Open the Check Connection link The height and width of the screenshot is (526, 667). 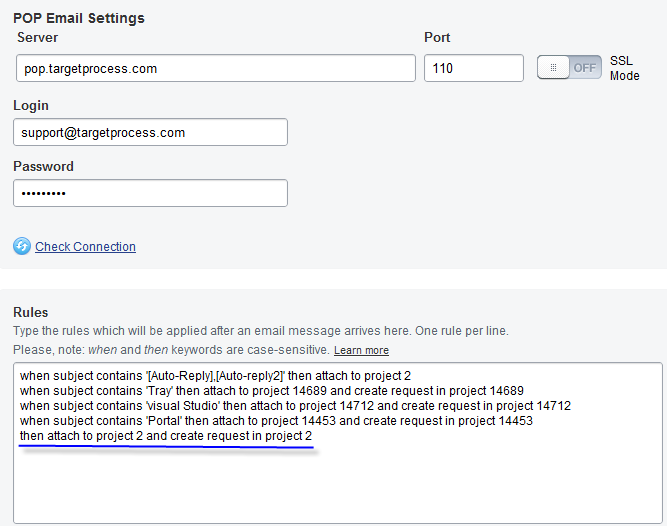click(x=85, y=247)
